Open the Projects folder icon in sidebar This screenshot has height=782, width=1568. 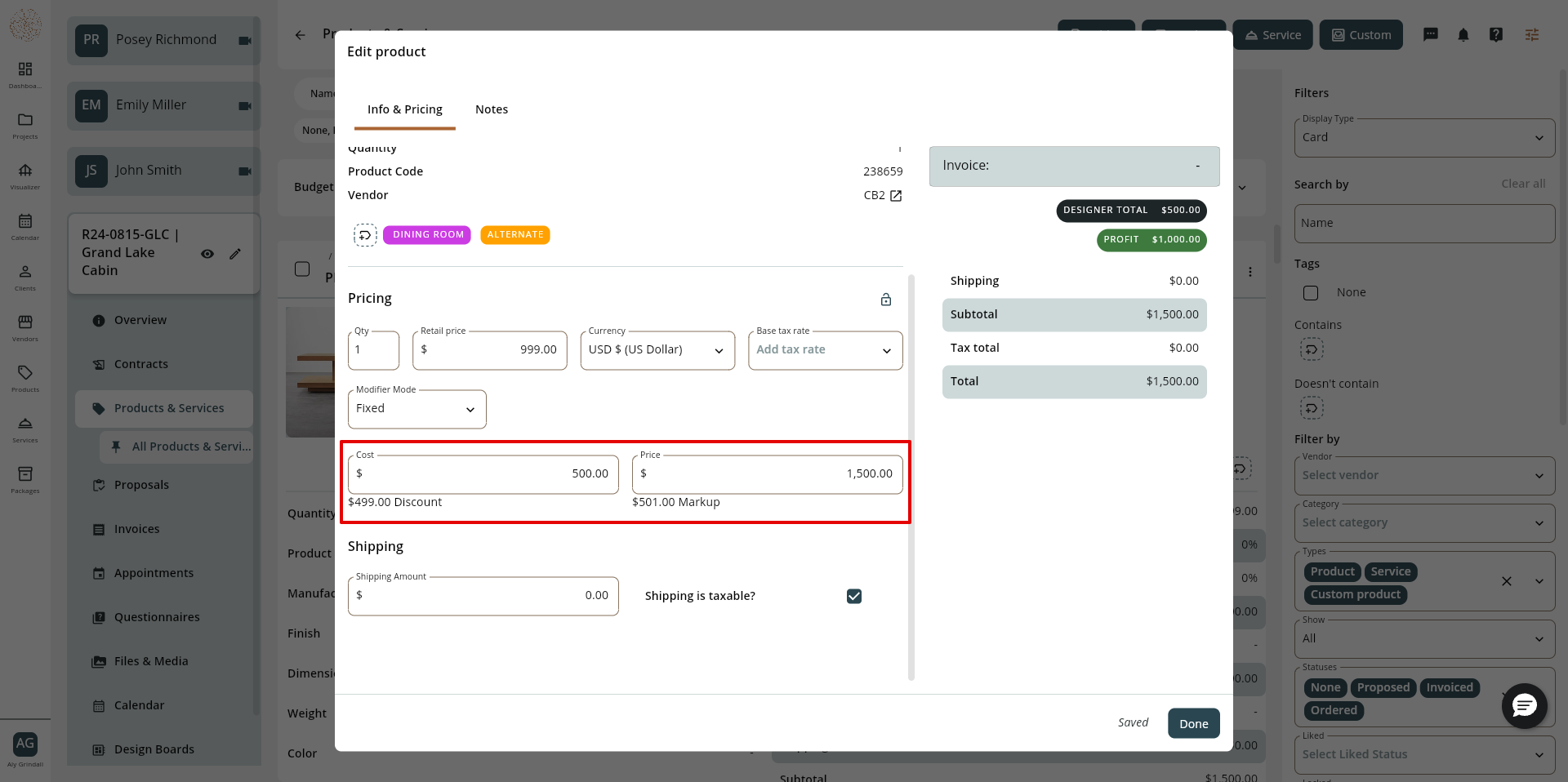pyautogui.click(x=25, y=120)
